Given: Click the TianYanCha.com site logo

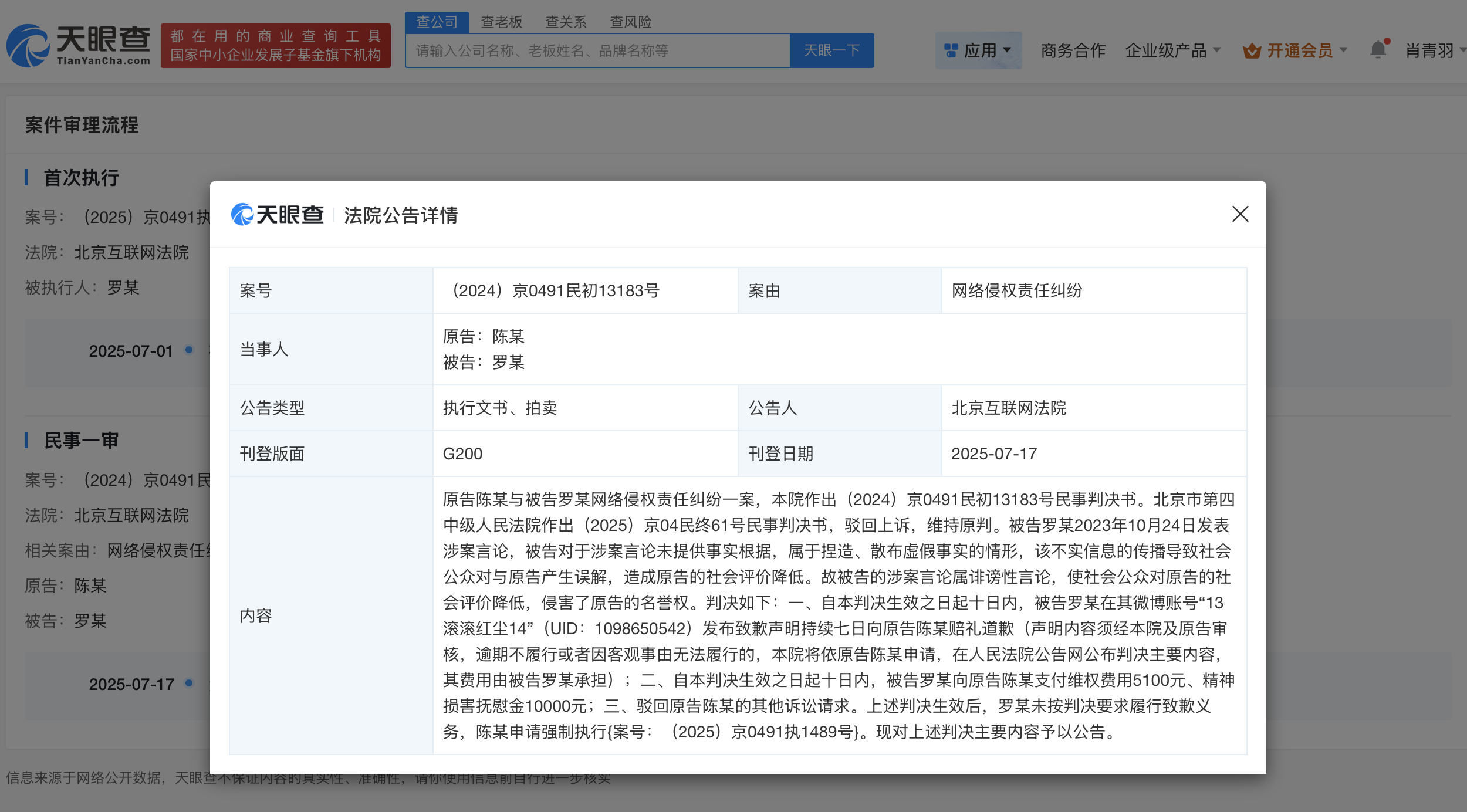Looking at the screenshot, I should click(79, 46).
